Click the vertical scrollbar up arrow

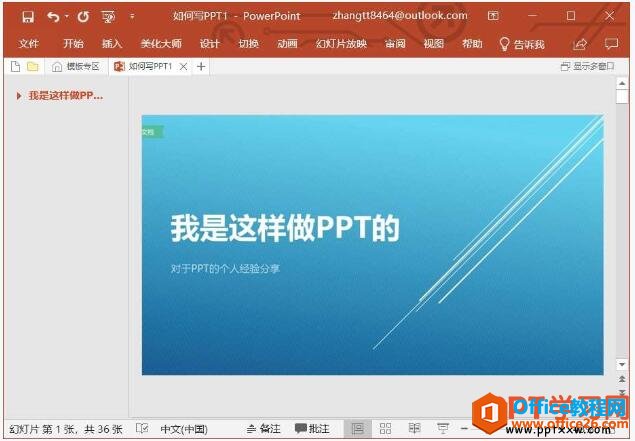[622, 83]
